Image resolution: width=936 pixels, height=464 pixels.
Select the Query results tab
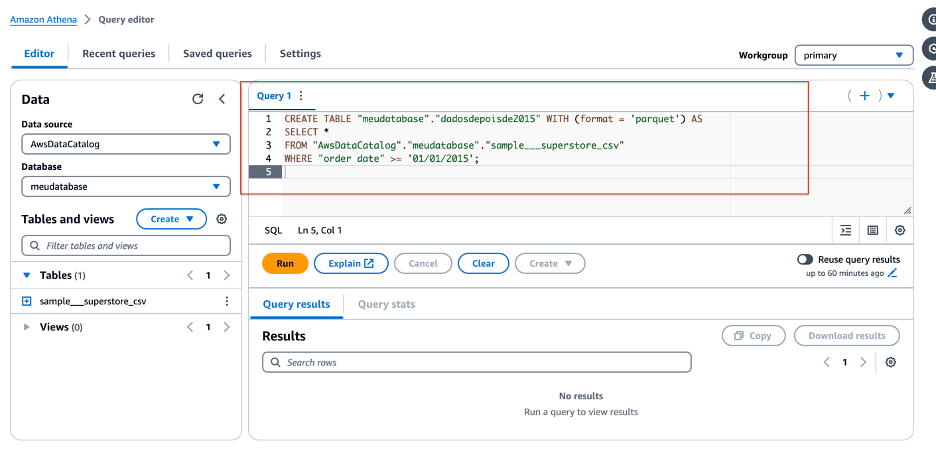[296, 304]
